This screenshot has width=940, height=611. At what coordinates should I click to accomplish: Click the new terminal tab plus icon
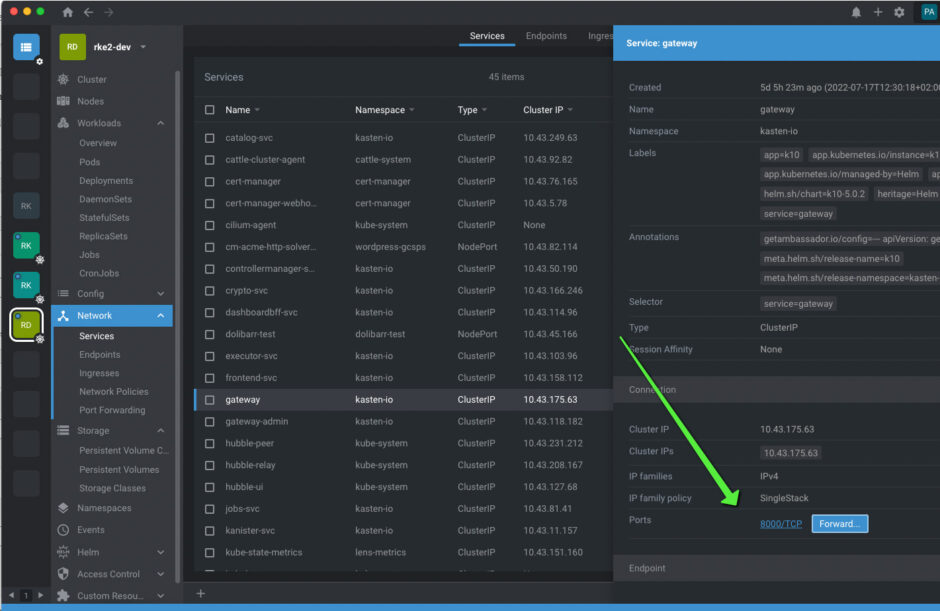[200, 594]
